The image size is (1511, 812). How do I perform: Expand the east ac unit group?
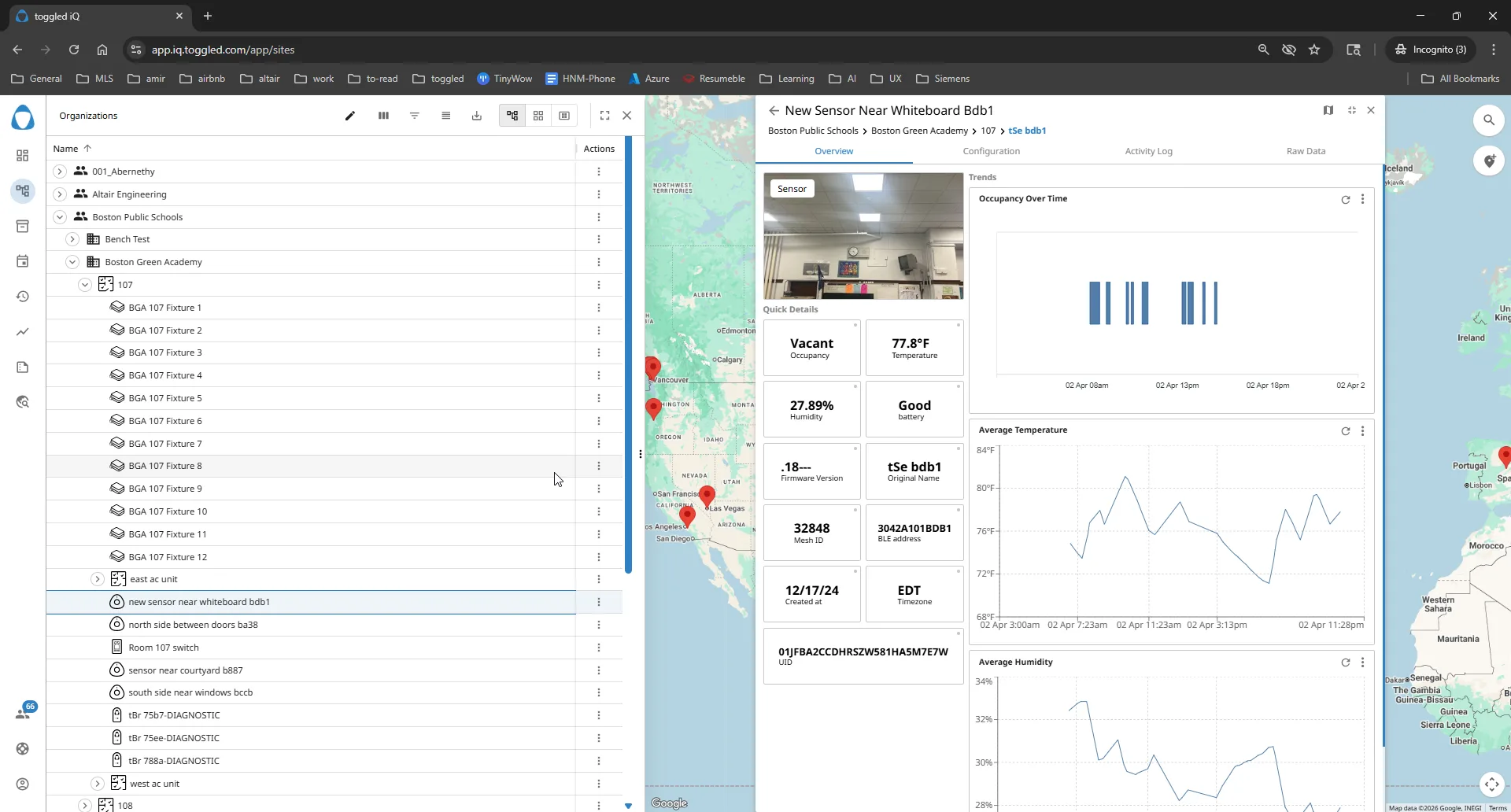[98, 579]
